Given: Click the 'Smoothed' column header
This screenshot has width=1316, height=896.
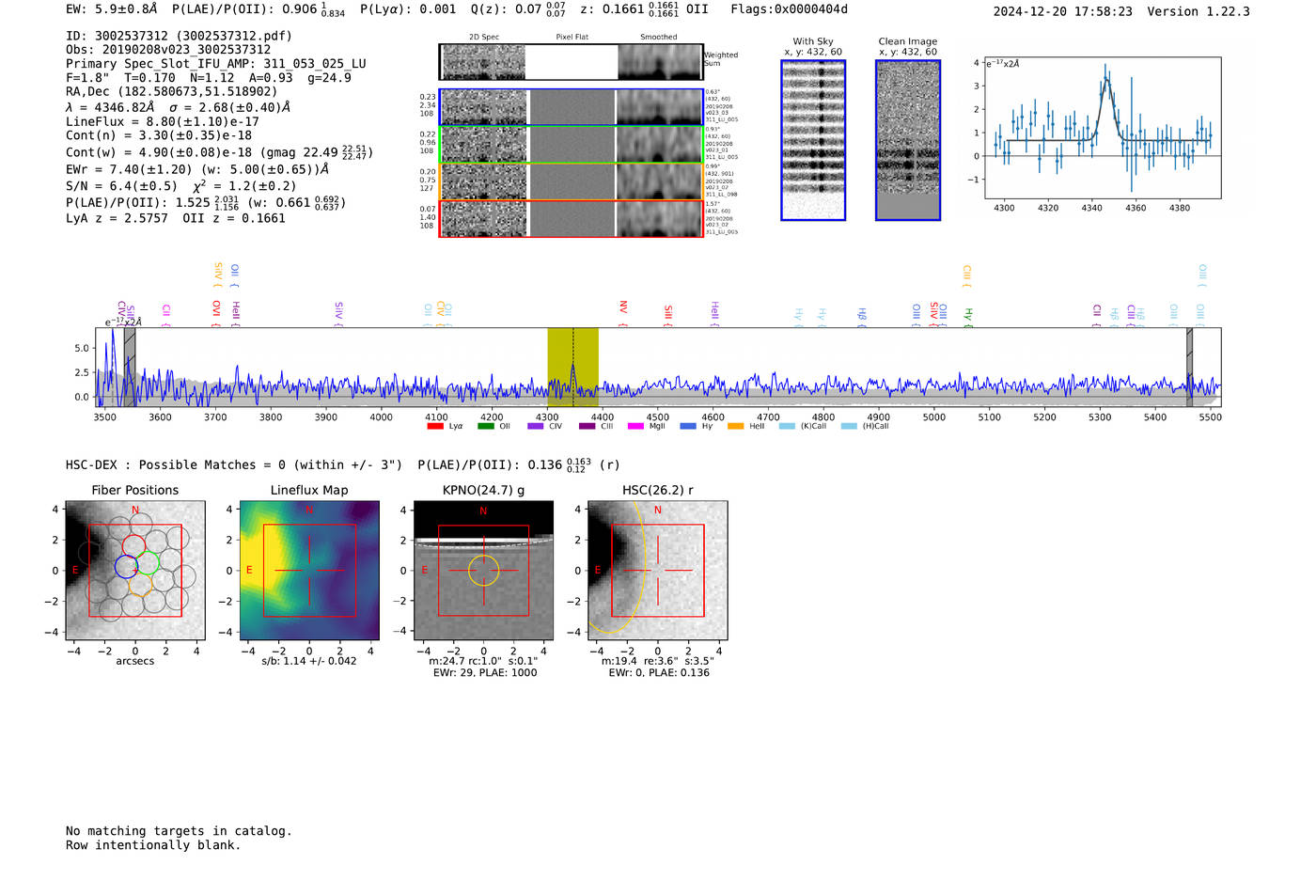Looking at the screenshot, I should [x=659, y=38].
